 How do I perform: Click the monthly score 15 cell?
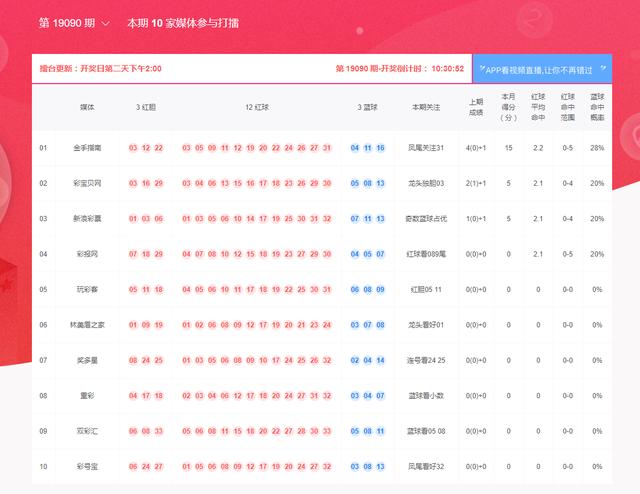pyautogui.click(x=508, y=148)
